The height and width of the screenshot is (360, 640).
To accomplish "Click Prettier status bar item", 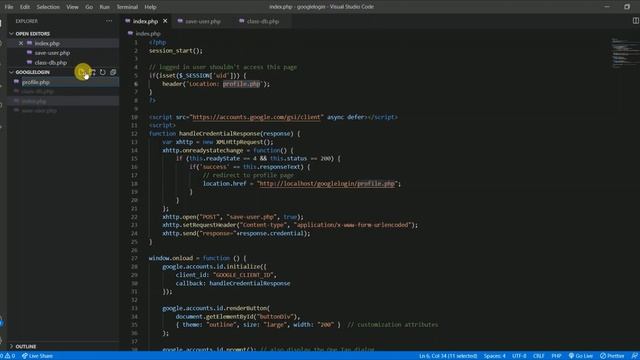I will (x=612, y=356).
